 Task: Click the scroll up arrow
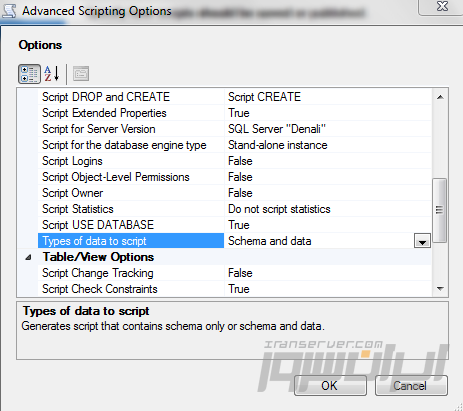point(440,97)
